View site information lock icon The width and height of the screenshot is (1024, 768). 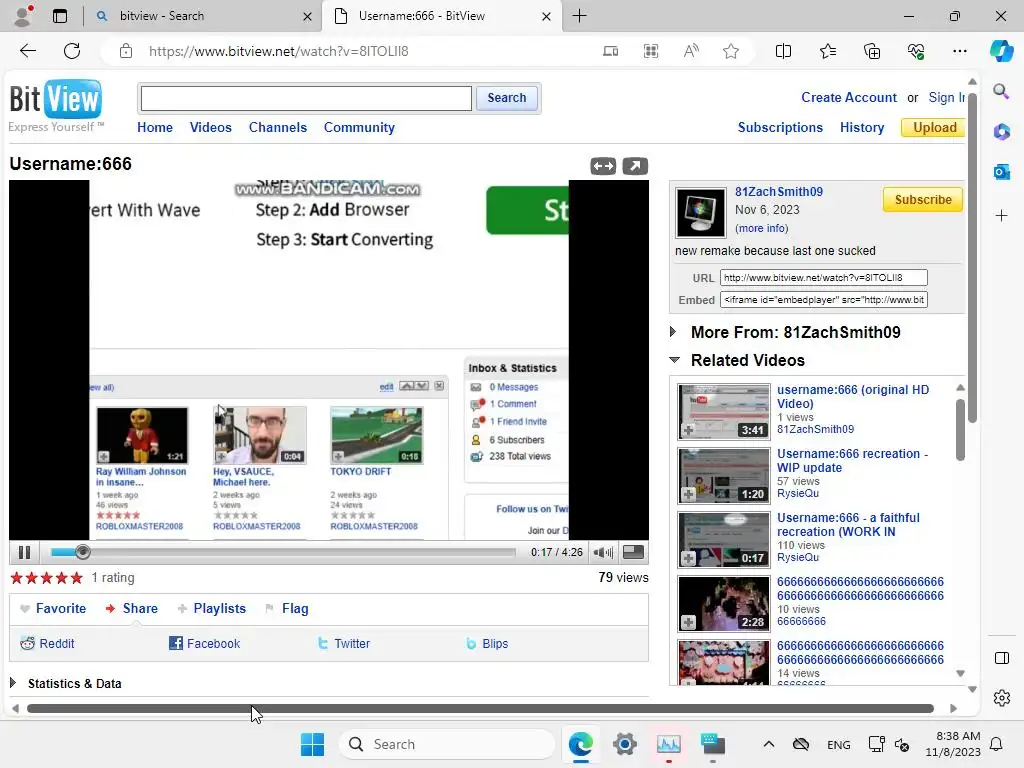pos(126,51)
